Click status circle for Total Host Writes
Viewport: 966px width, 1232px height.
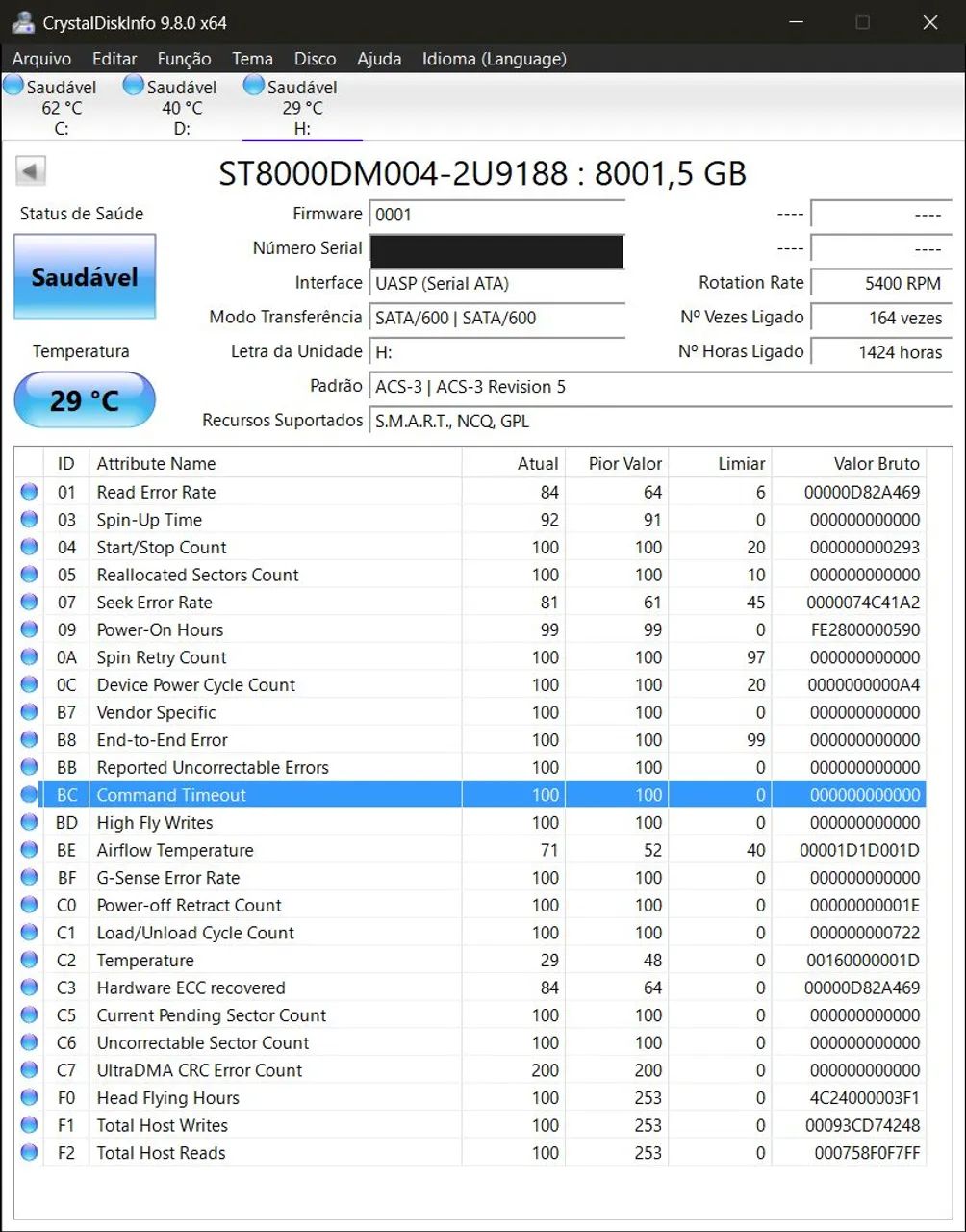click(x=29, y=1125)
